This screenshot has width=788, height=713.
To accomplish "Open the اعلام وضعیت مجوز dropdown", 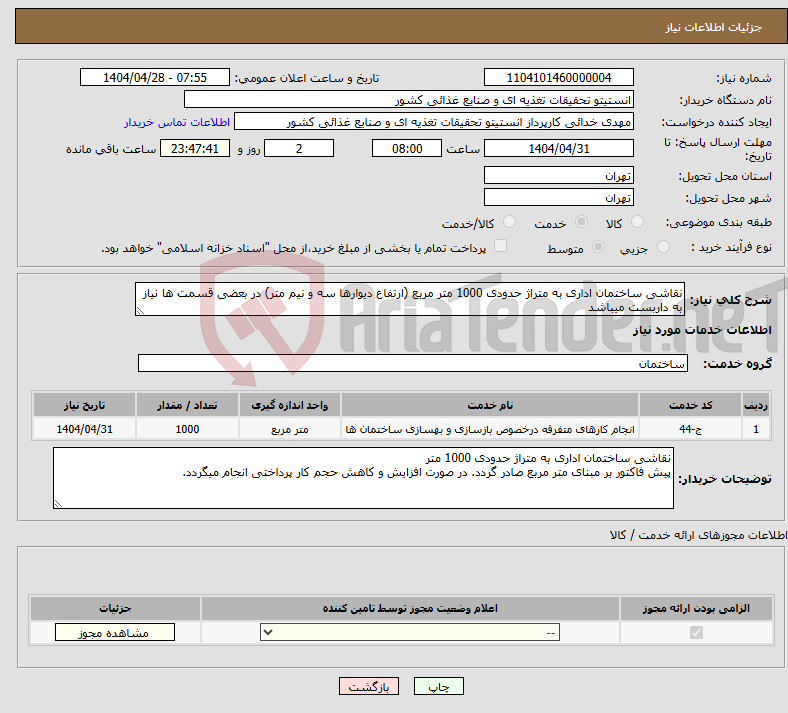I will 410,632.
